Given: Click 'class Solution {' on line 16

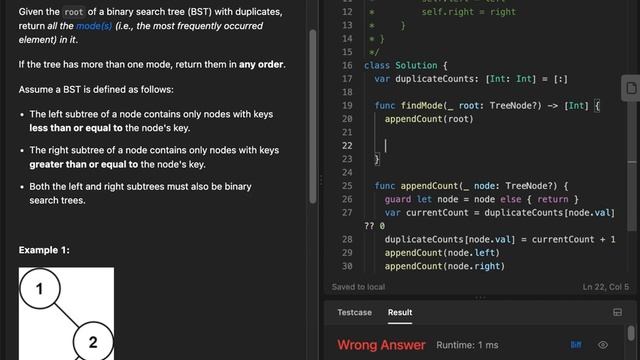Looking at the screenshot, I should (406, 65).
